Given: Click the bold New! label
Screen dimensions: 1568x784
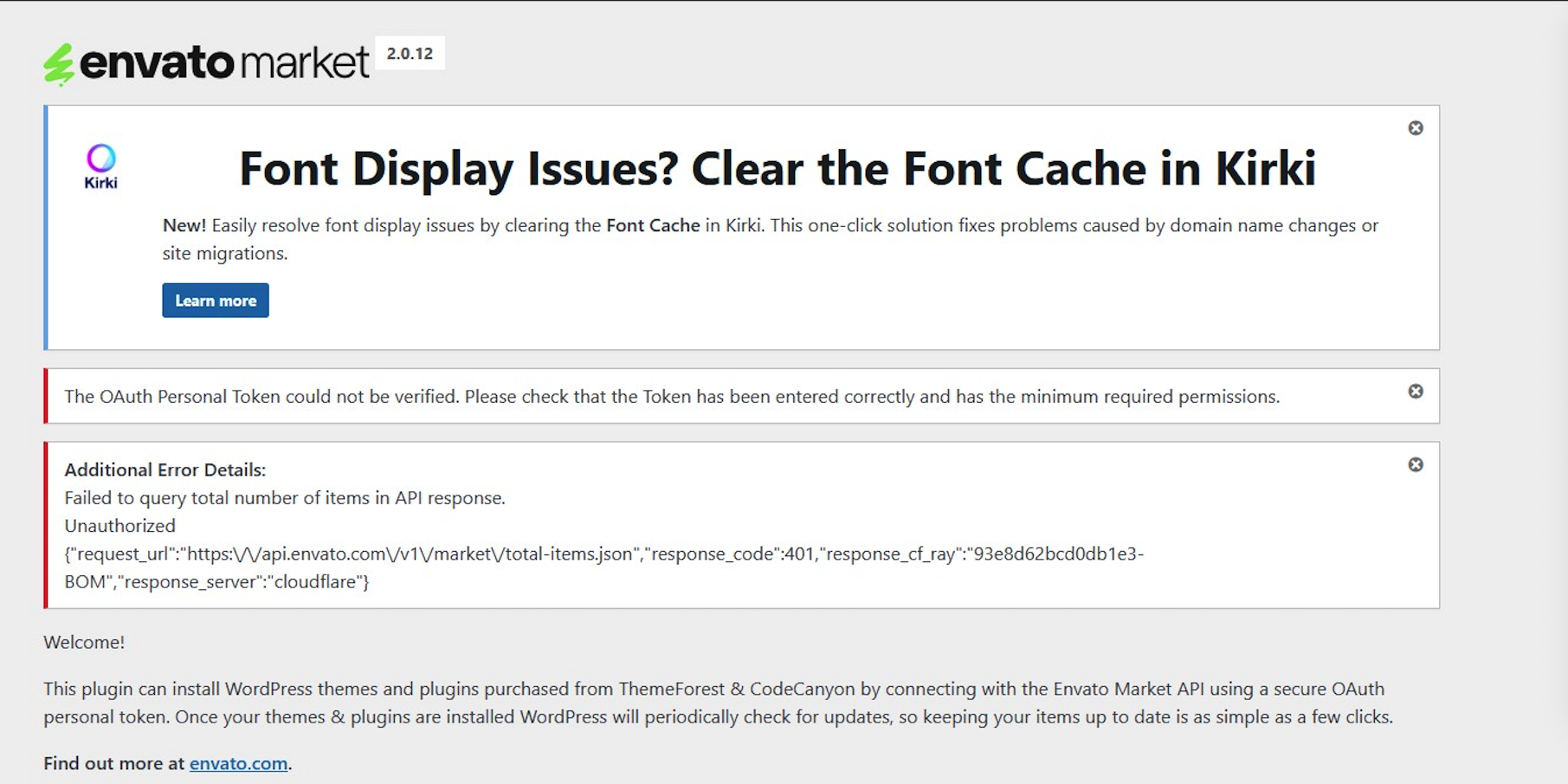Looking at the screenshot, I should (184, 225).
